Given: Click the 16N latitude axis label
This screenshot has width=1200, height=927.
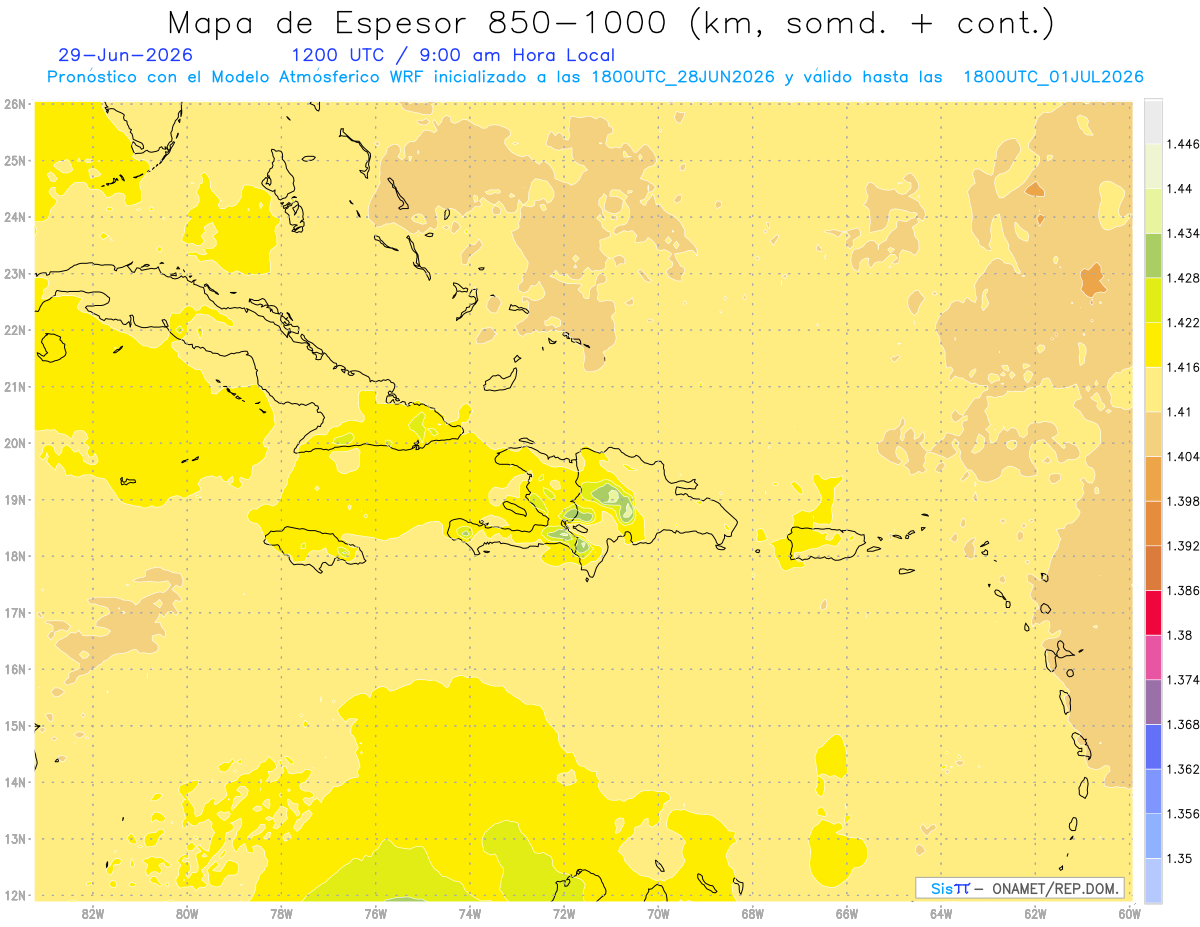Looking at the screenshot, I should pyautogui.click(x=15, y=669).
